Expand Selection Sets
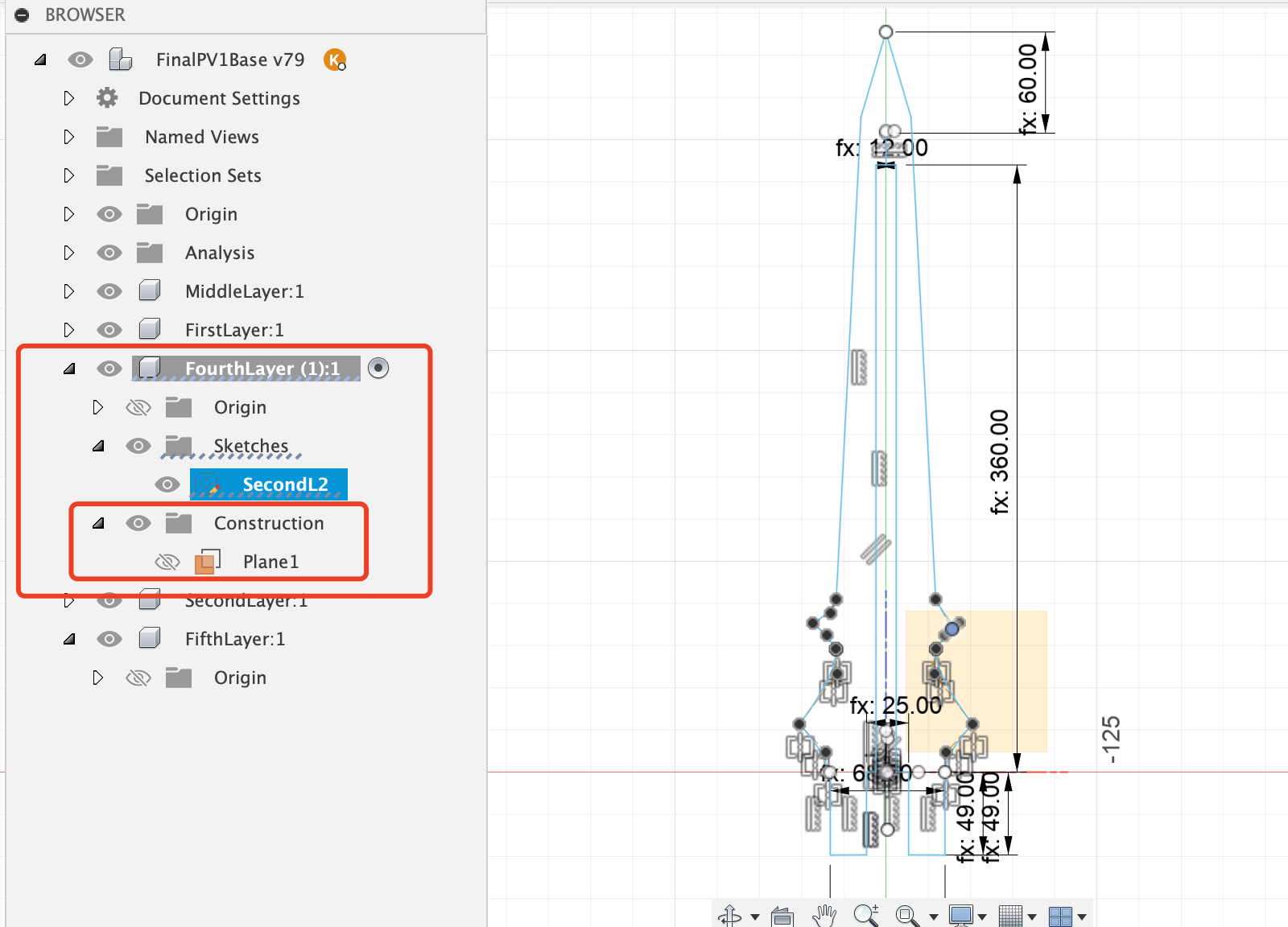This screenshot has width=1288, height=927. tap(69, 175)
